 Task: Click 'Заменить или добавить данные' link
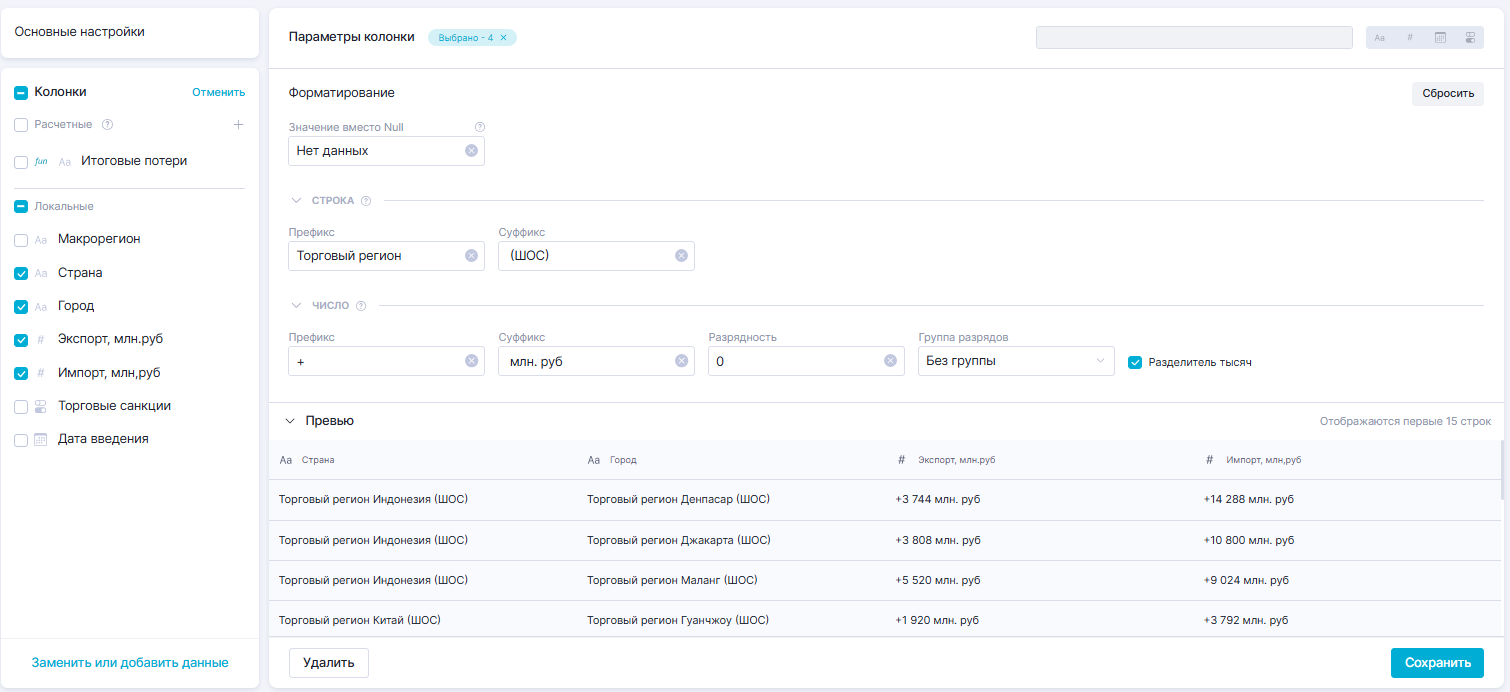coord(130,663)
